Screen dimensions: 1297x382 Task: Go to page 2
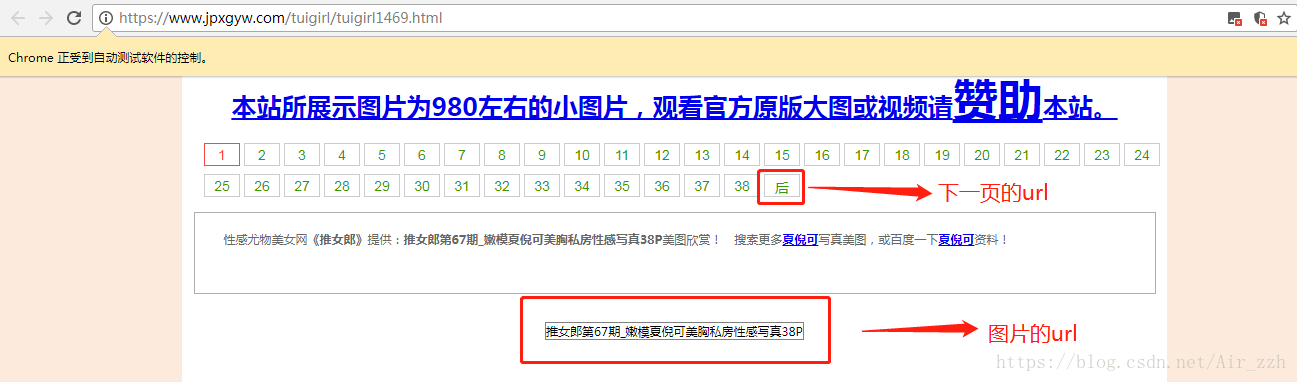(x=262, y=155)
